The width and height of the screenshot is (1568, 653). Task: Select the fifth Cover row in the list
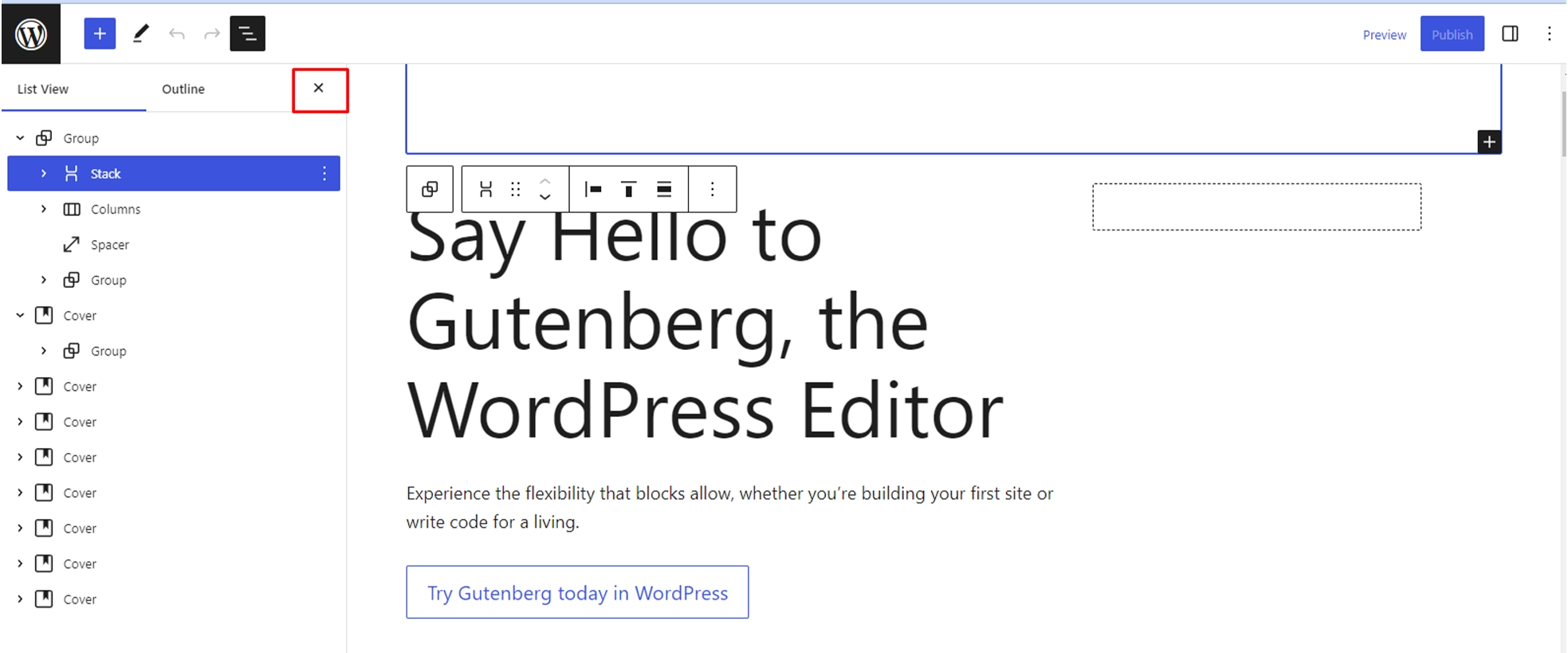click(x=174, y=493)
